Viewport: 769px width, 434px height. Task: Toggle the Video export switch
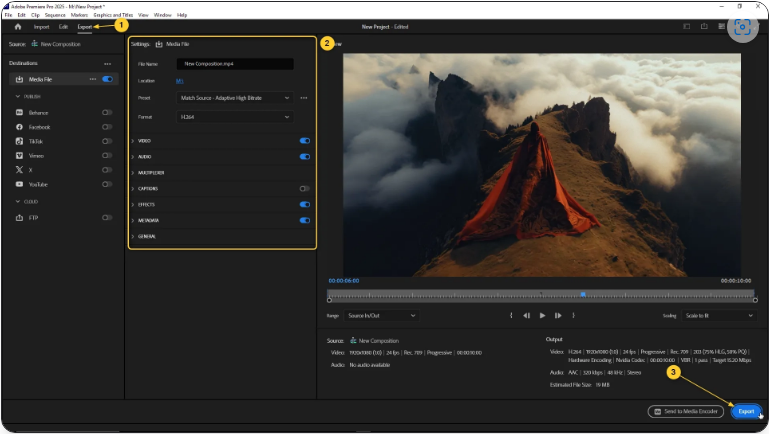305,141
